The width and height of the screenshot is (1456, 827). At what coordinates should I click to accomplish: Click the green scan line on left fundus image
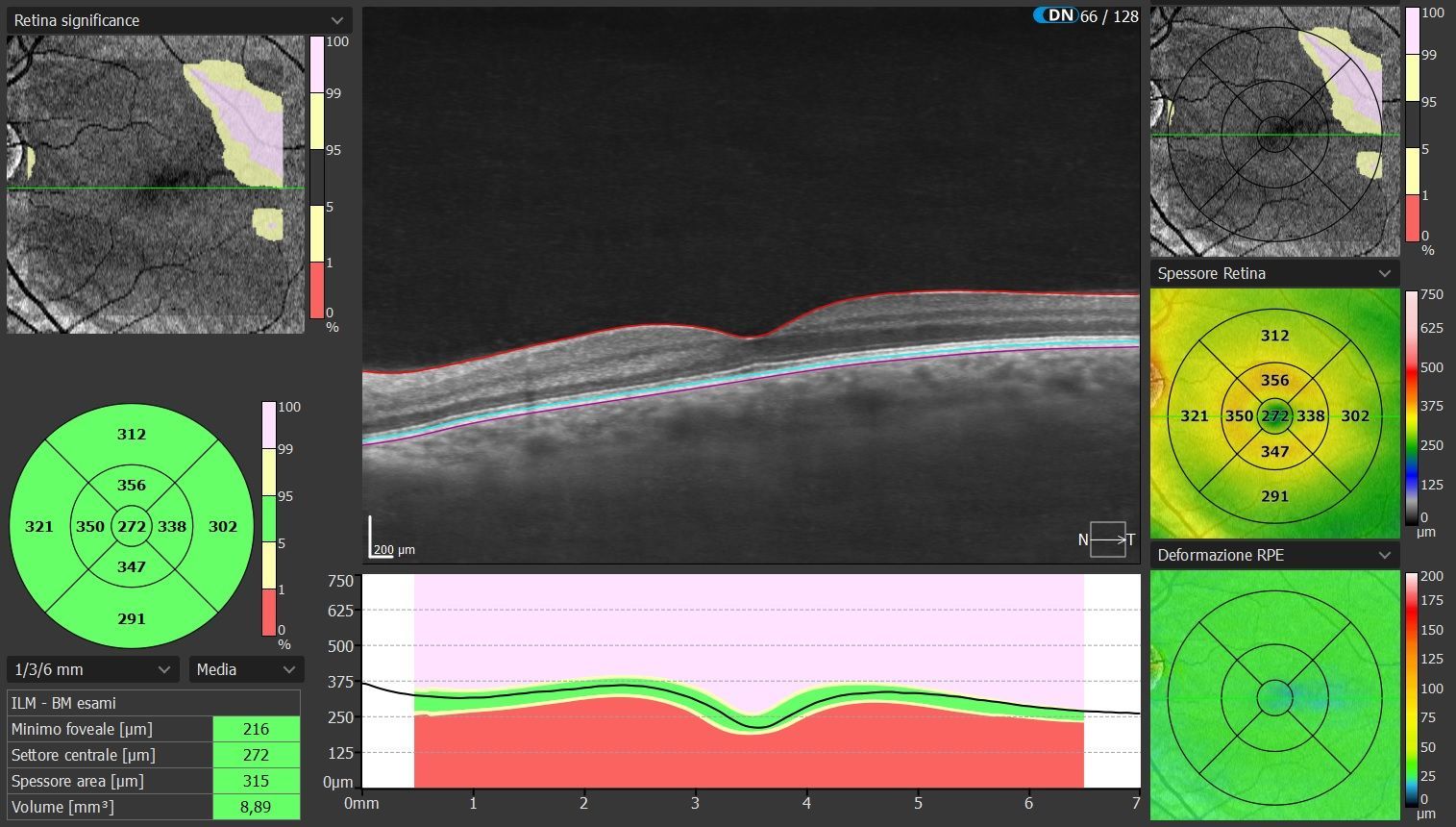96,188
